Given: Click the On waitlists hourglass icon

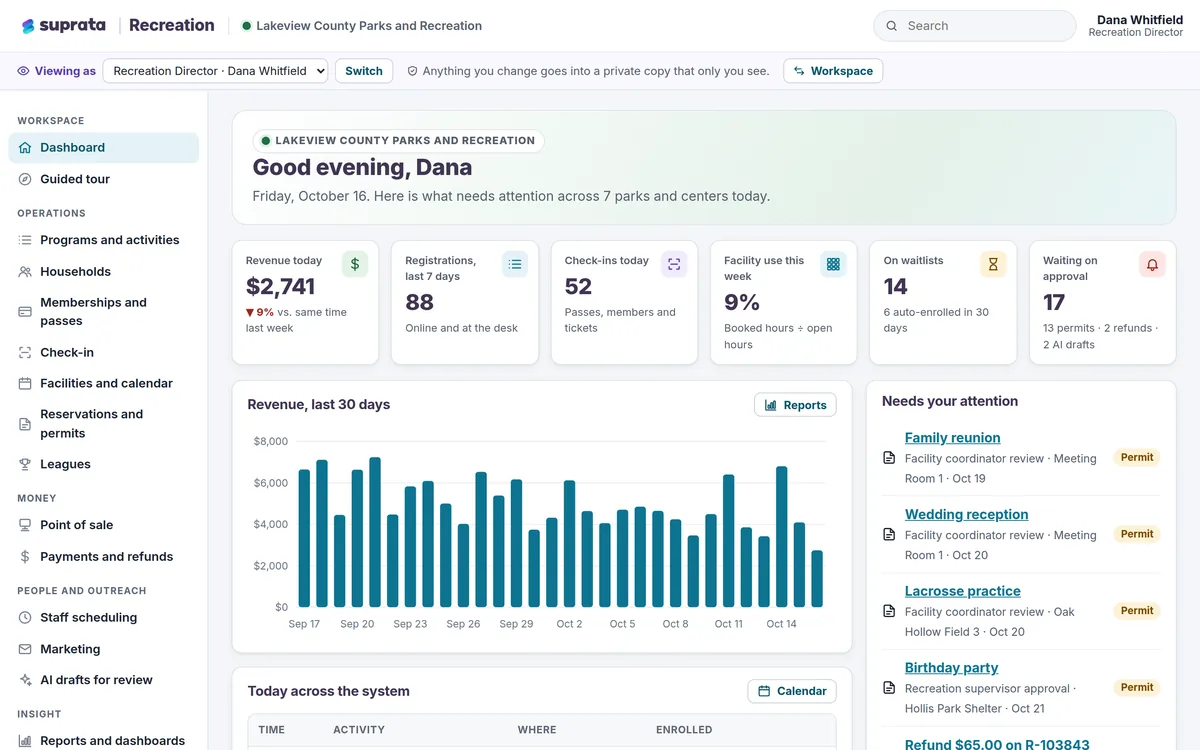Looking at the screenshot, I should (x=993, y=264).
